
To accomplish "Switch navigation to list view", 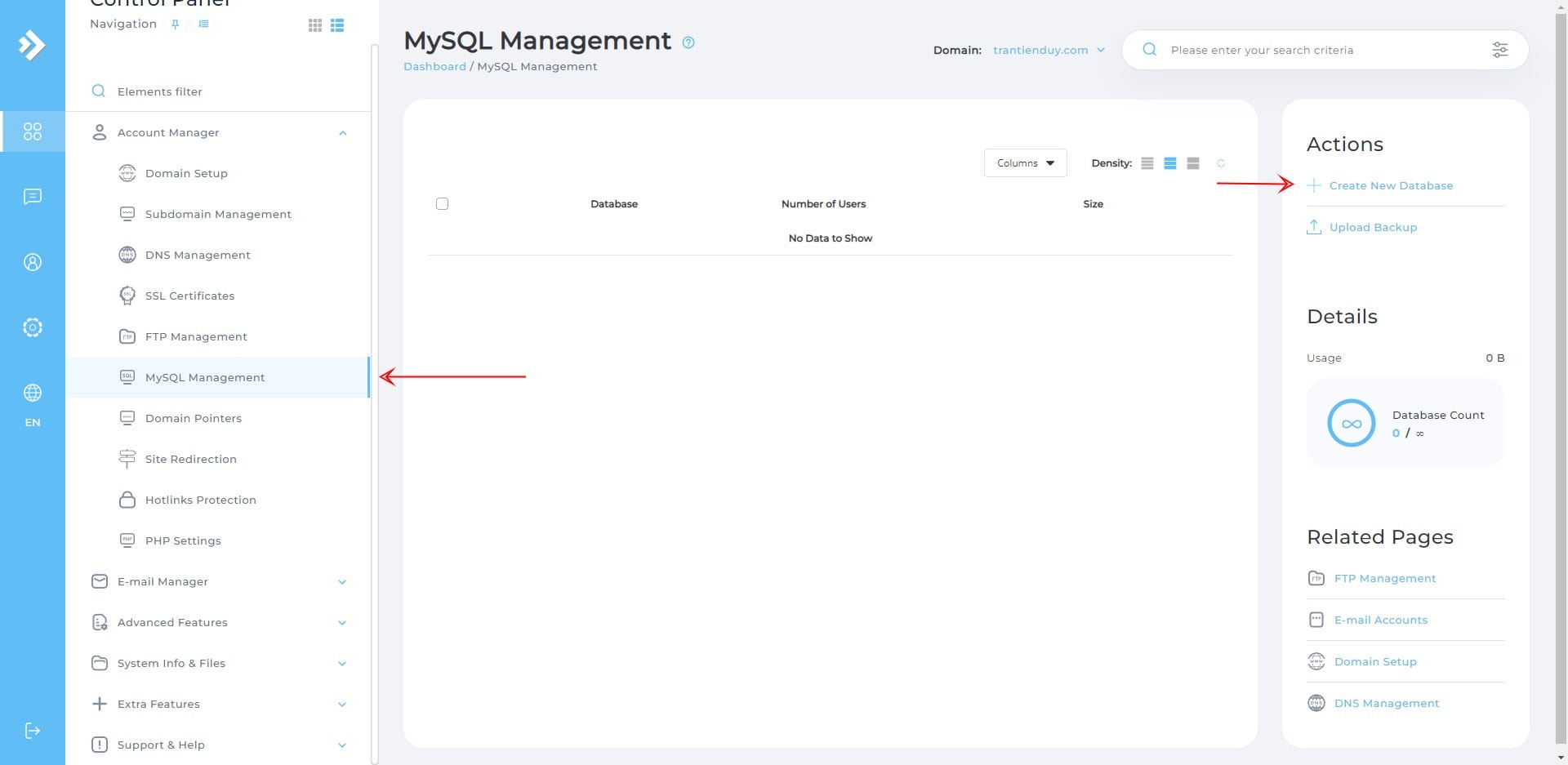I will [337, 25].
